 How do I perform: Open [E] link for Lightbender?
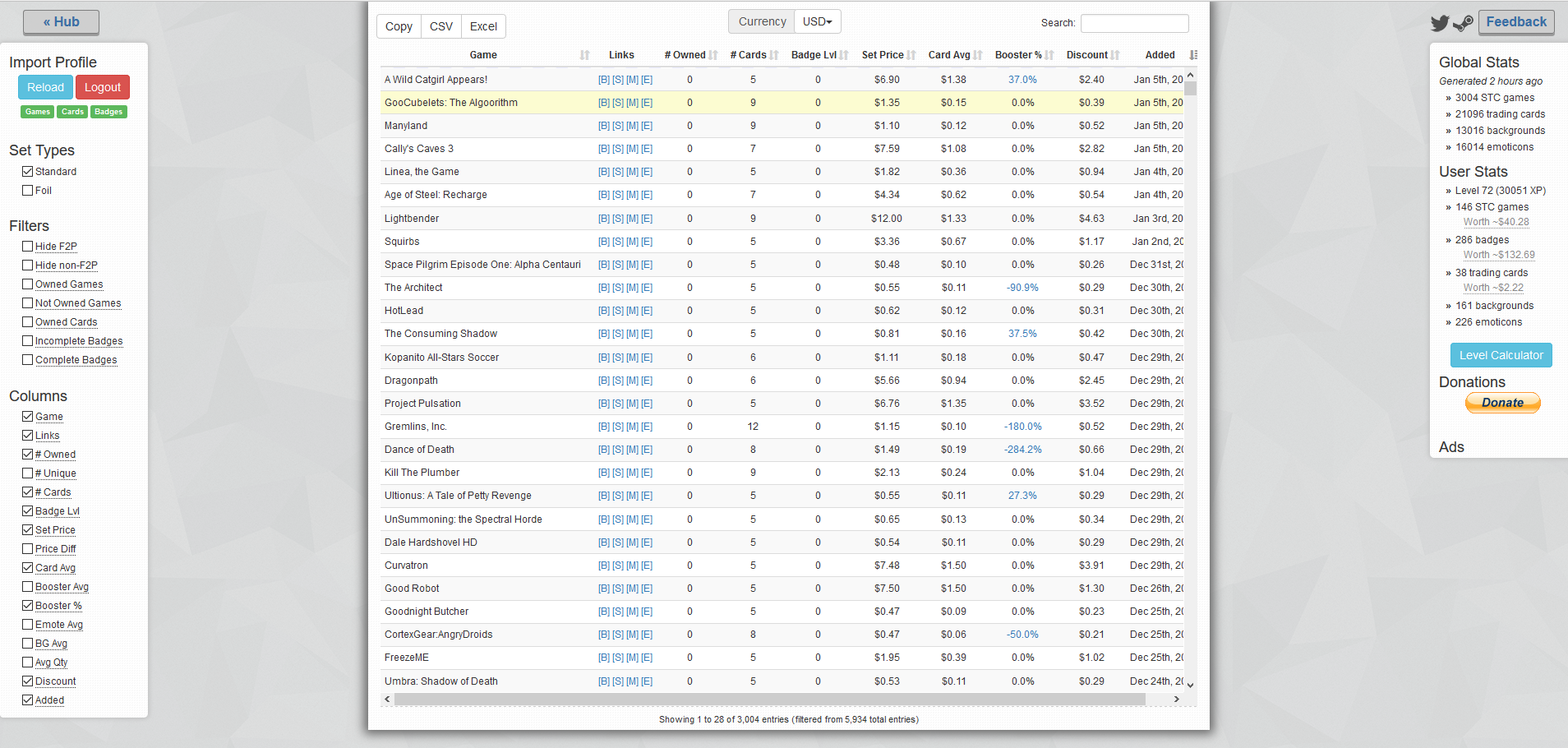point(647,219)
